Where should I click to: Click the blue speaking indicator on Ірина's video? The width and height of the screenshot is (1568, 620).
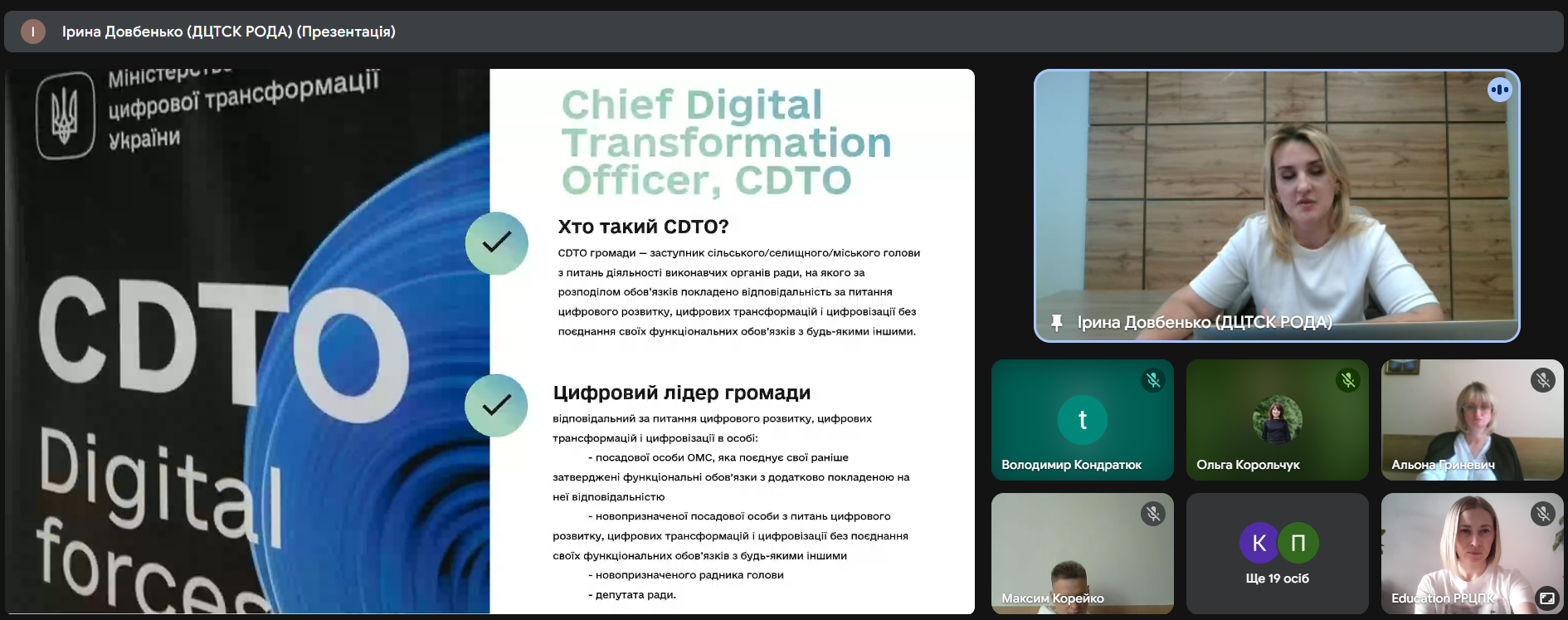click(x=1499, y=90)
